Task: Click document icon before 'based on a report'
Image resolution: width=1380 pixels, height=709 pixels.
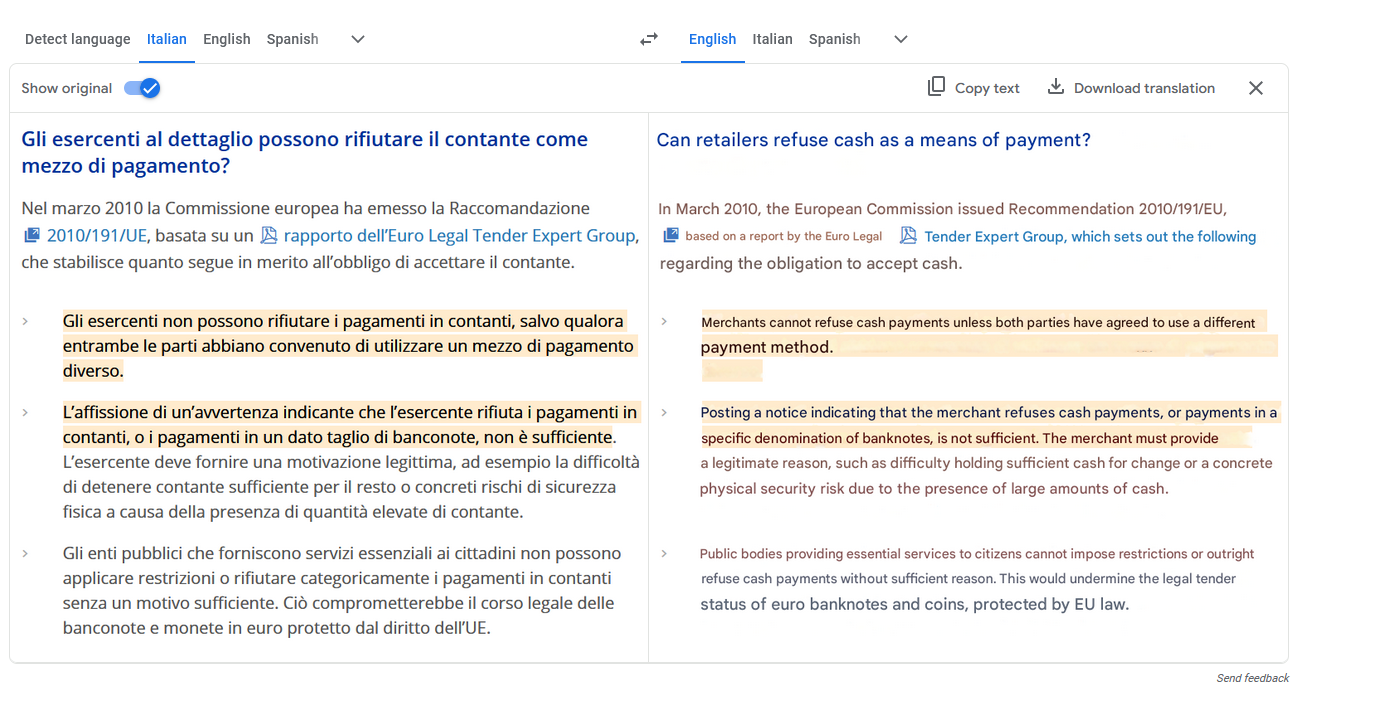Action: 670,236
